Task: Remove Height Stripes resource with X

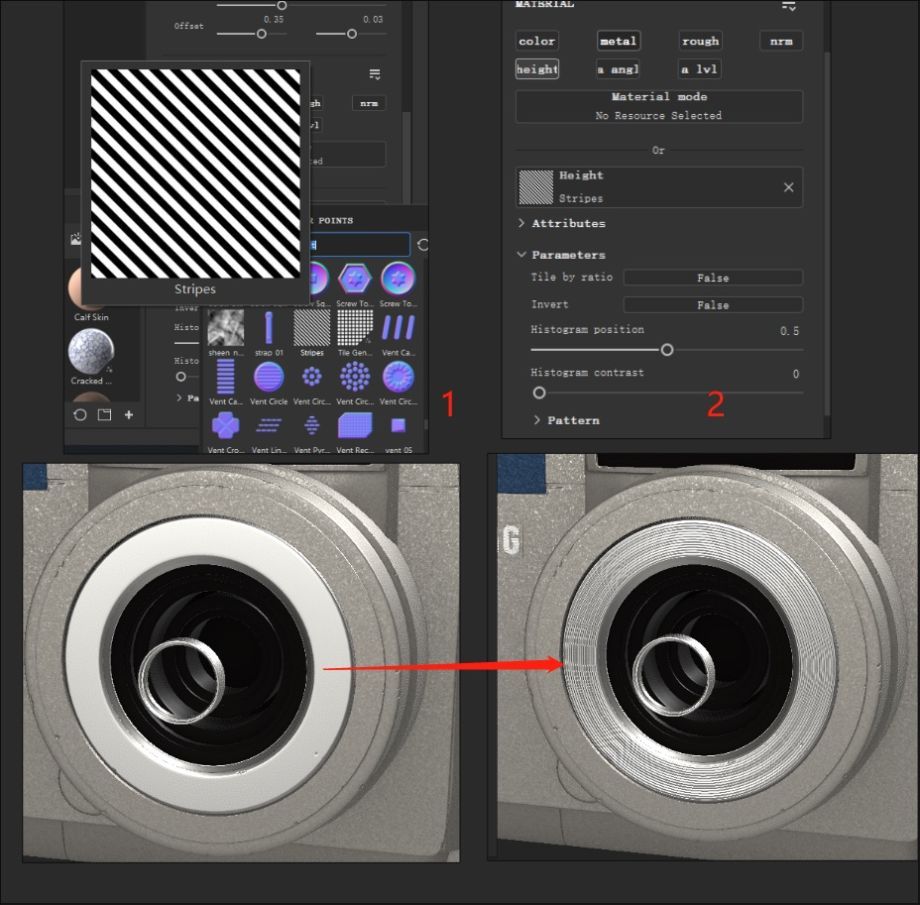Action: click(788, 187)
